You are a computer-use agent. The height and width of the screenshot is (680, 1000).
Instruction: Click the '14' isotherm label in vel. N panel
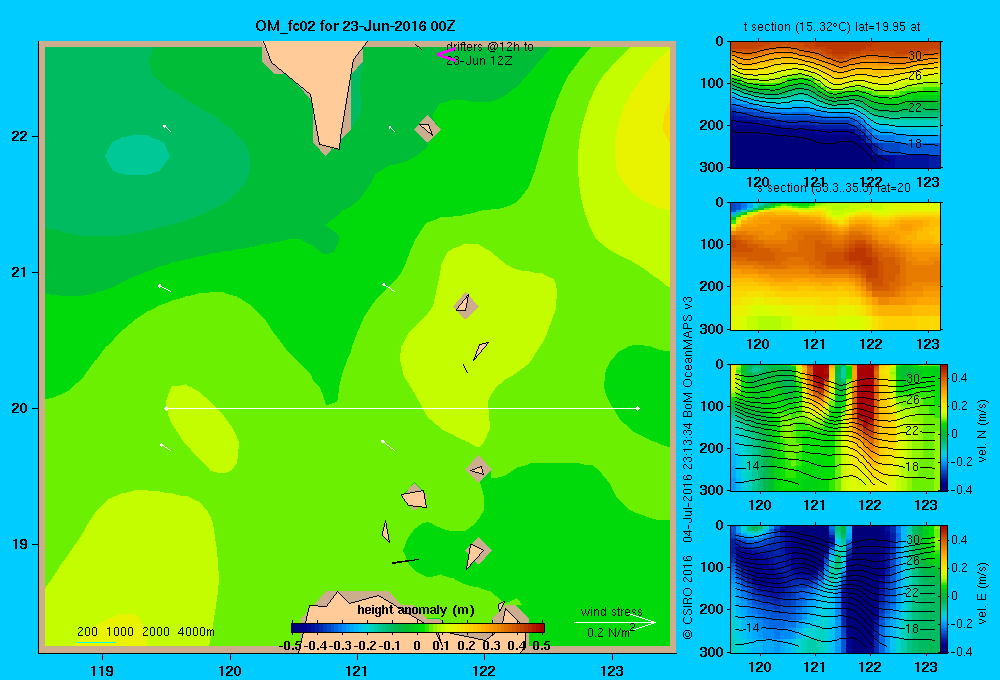753,466
